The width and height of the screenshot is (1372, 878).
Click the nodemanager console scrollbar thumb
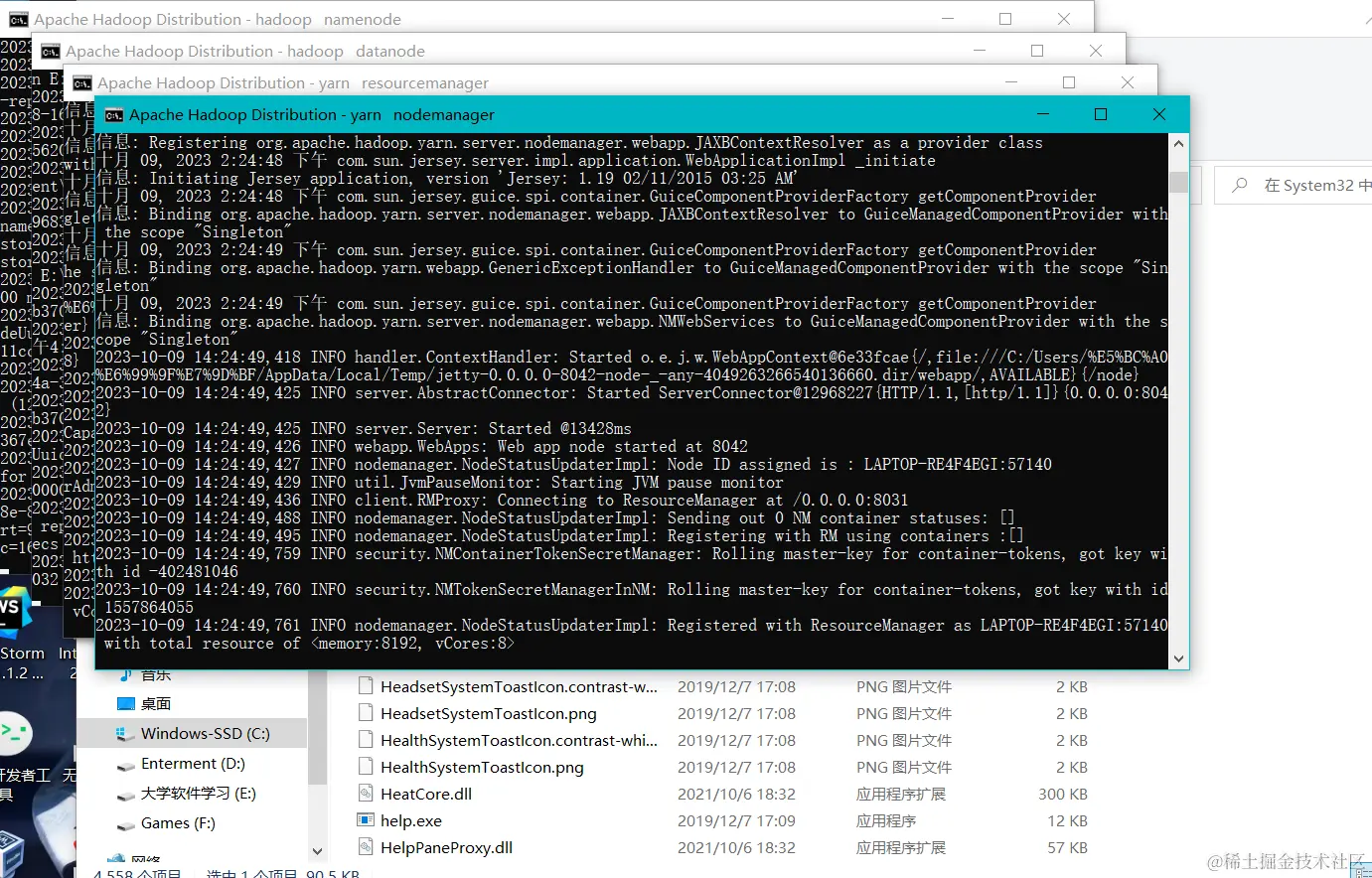[1179, 182]
